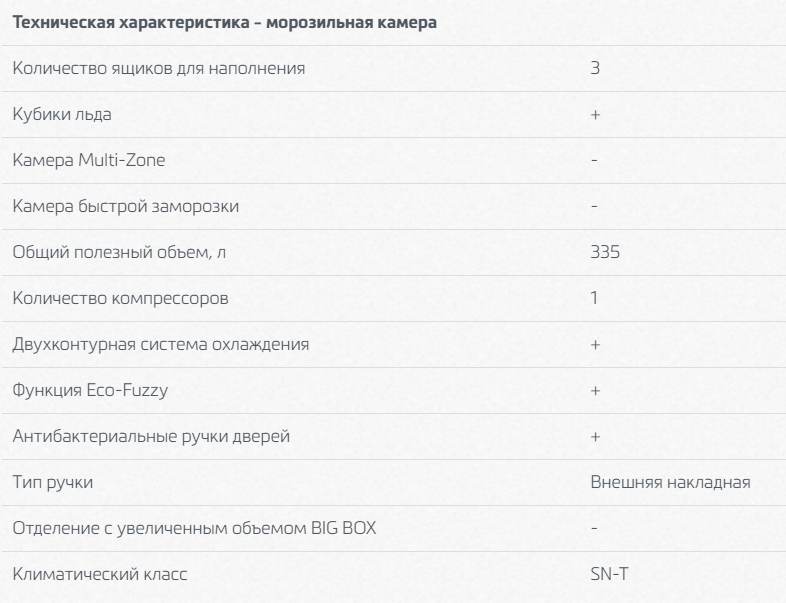This screenshot has height=603, width=786.
Task: Click the 'Количество компрессоров' label
Action: (120, 298)
